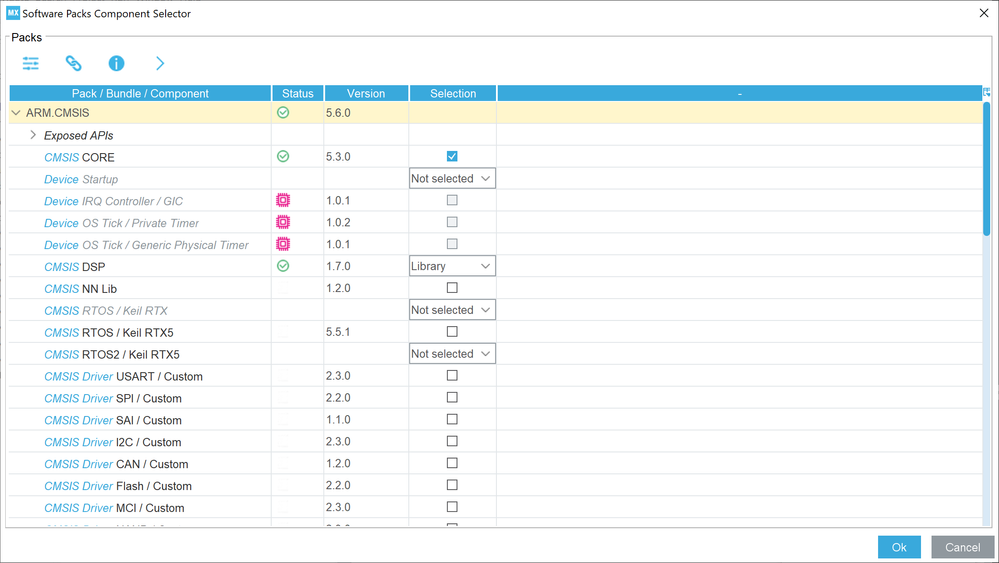Click the chain link dependencies icon
The width and height of the screenshot is (999, 563).
click(x=73, y=63)
